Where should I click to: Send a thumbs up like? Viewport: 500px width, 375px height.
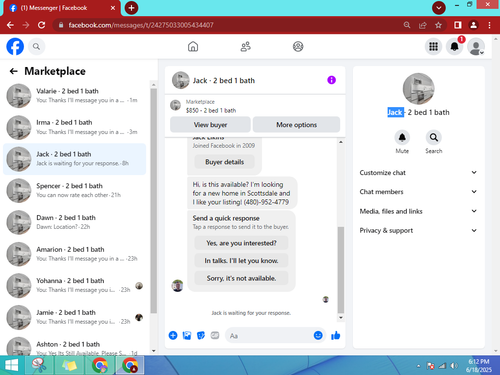click(336, 335)
